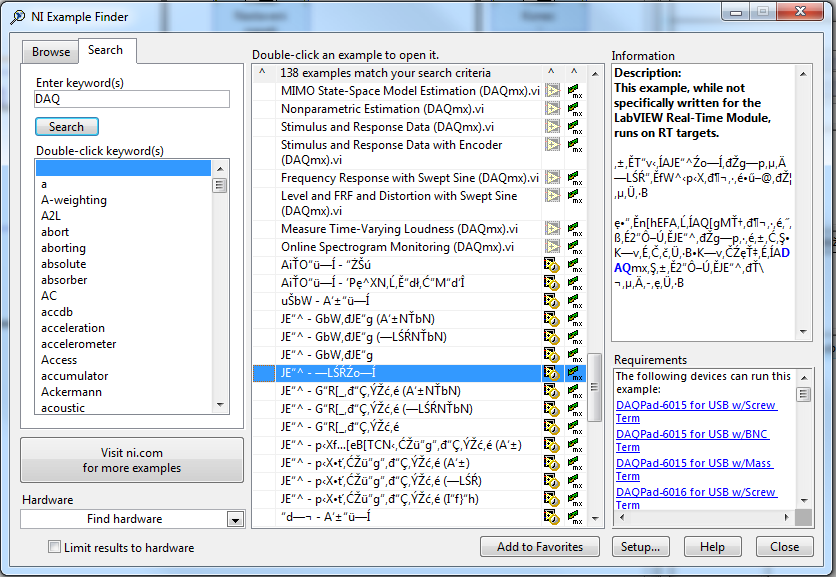Select the keyword 'acoustic'
This screenshot has width=836, height=577.
point(63,408)
